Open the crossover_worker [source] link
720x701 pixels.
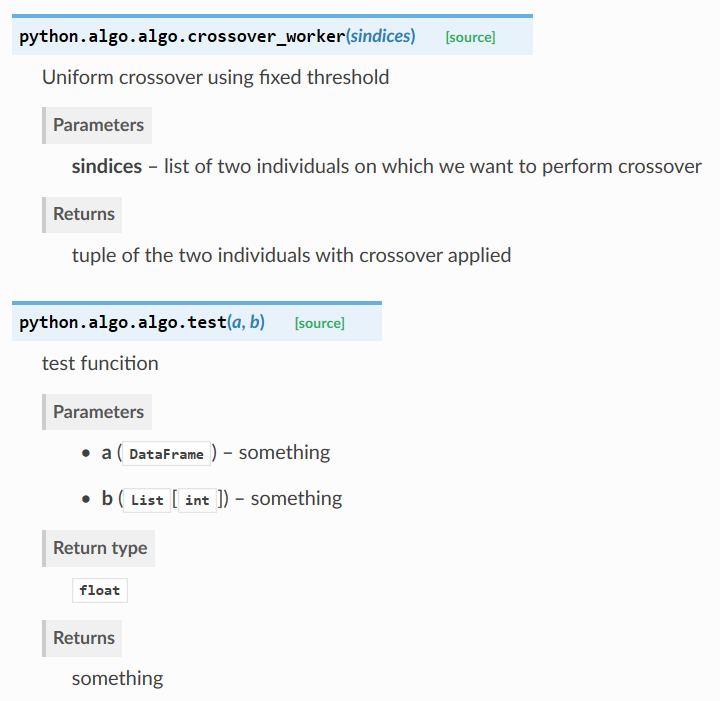pyautogui.click(x=470, y=37)
